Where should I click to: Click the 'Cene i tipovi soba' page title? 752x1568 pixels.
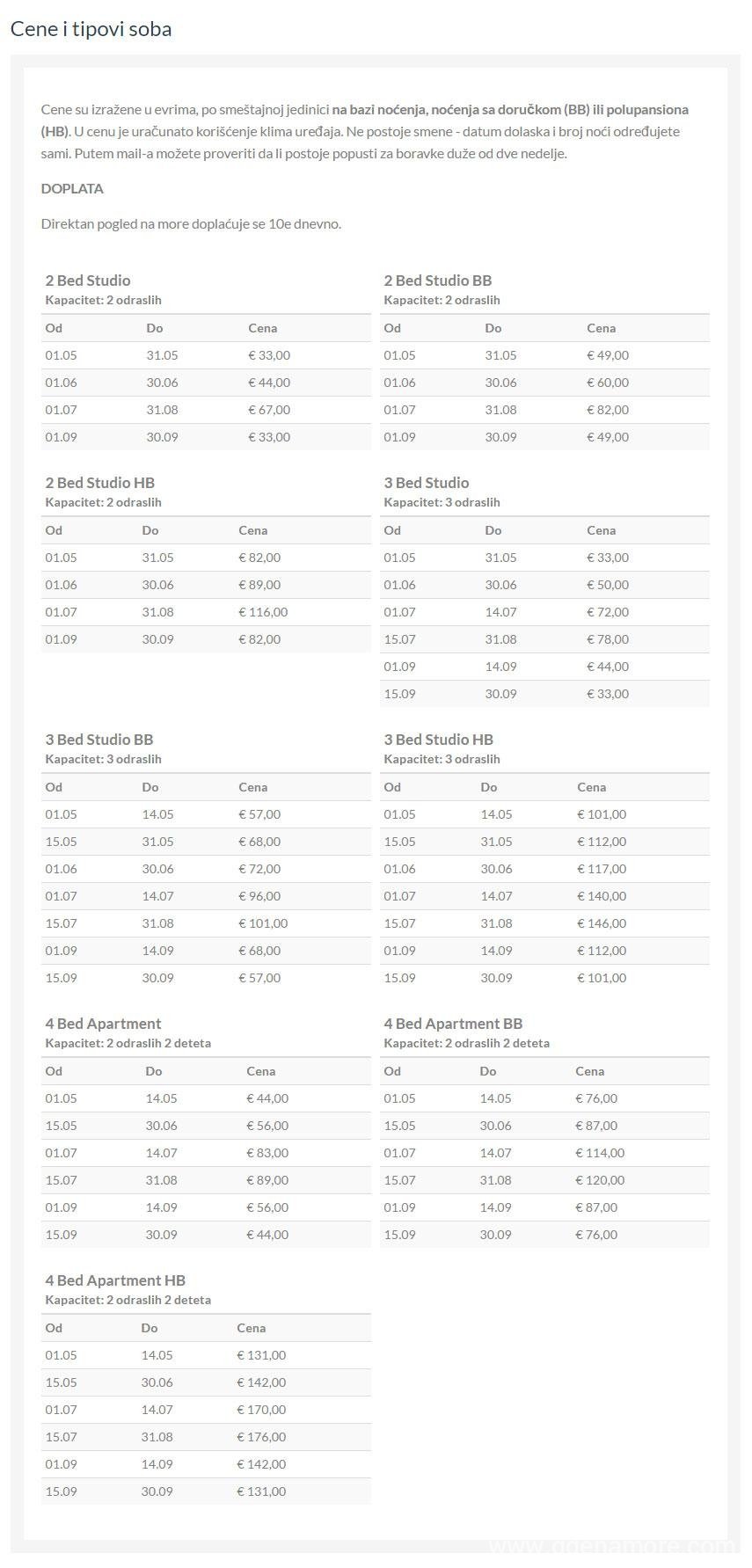(x=91, y=29)
